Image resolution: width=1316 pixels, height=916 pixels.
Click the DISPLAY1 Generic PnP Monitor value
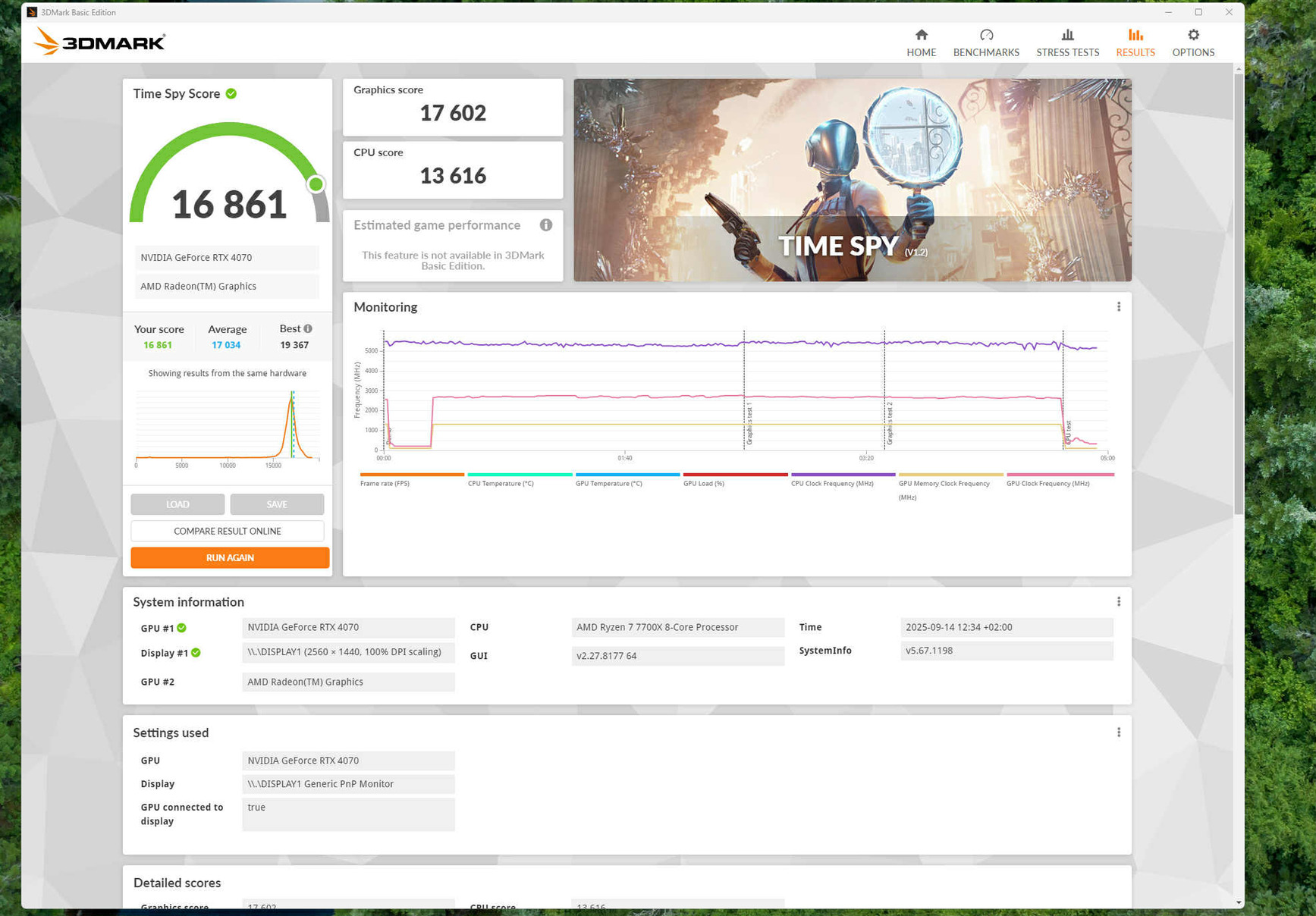[x=348, y=784]
